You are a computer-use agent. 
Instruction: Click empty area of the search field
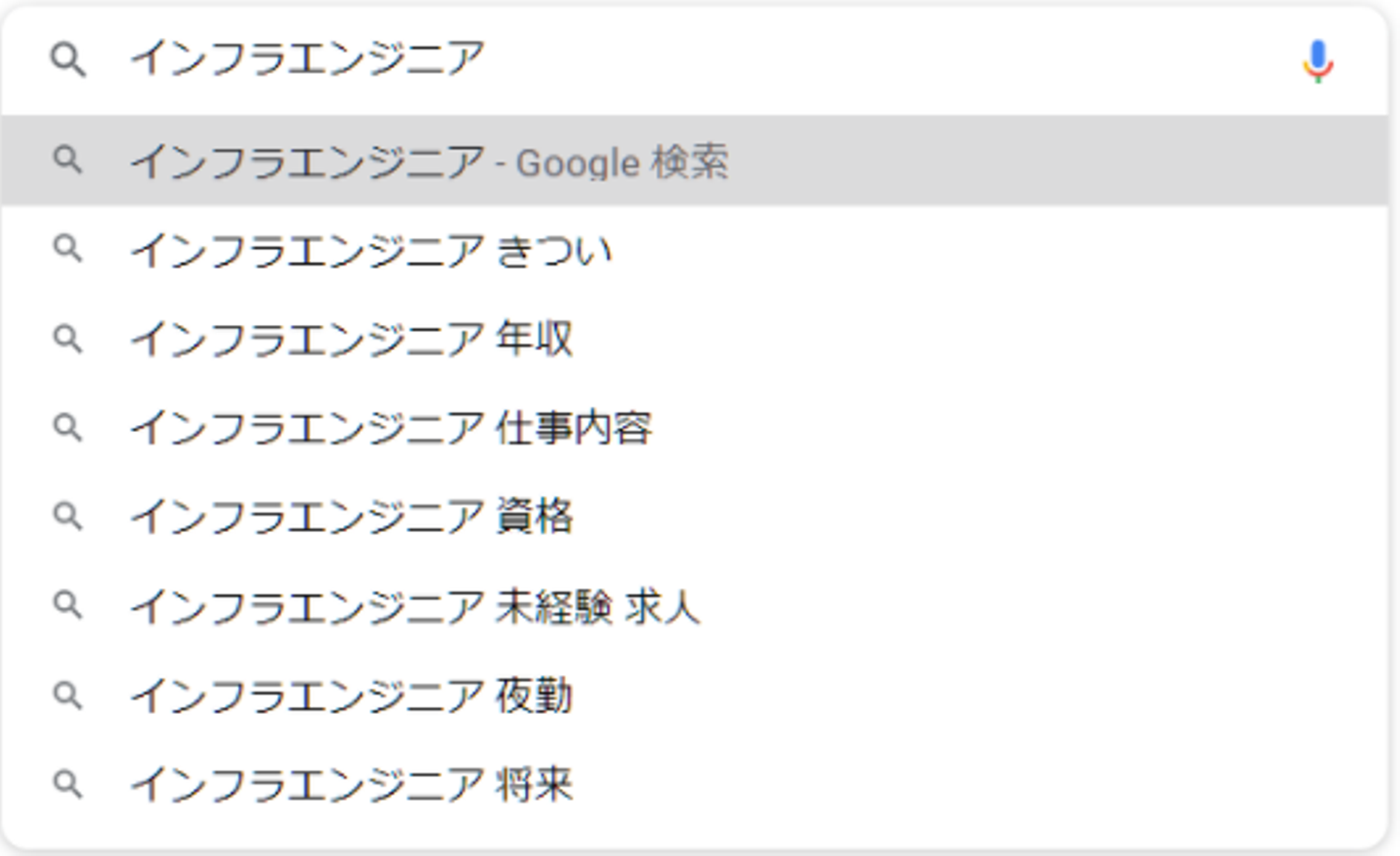click(875, 60)
